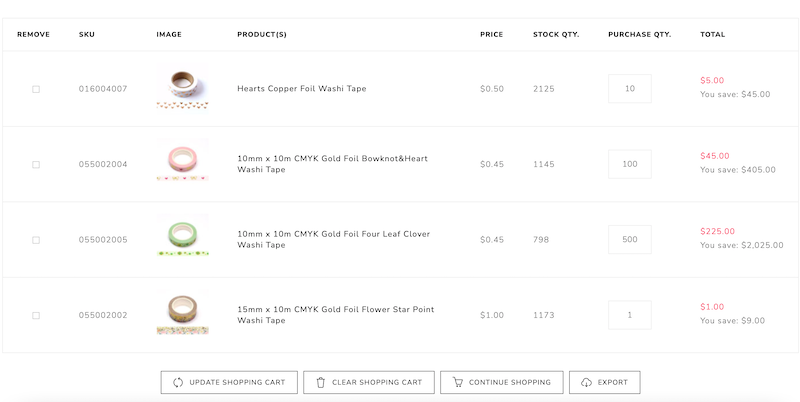Edit purchase quantity field showing 10

(x=630, y=89)
